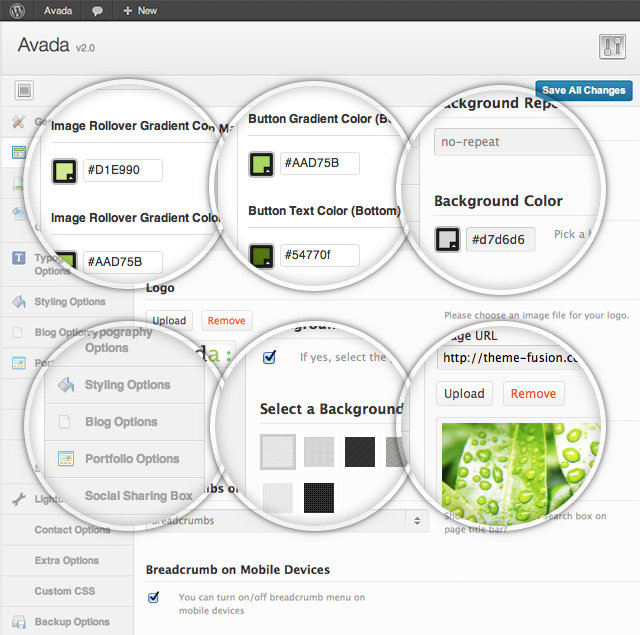Go to Custom CSS in the sidebar
Screen dimensions: 640x635
[x=67, y=591]
